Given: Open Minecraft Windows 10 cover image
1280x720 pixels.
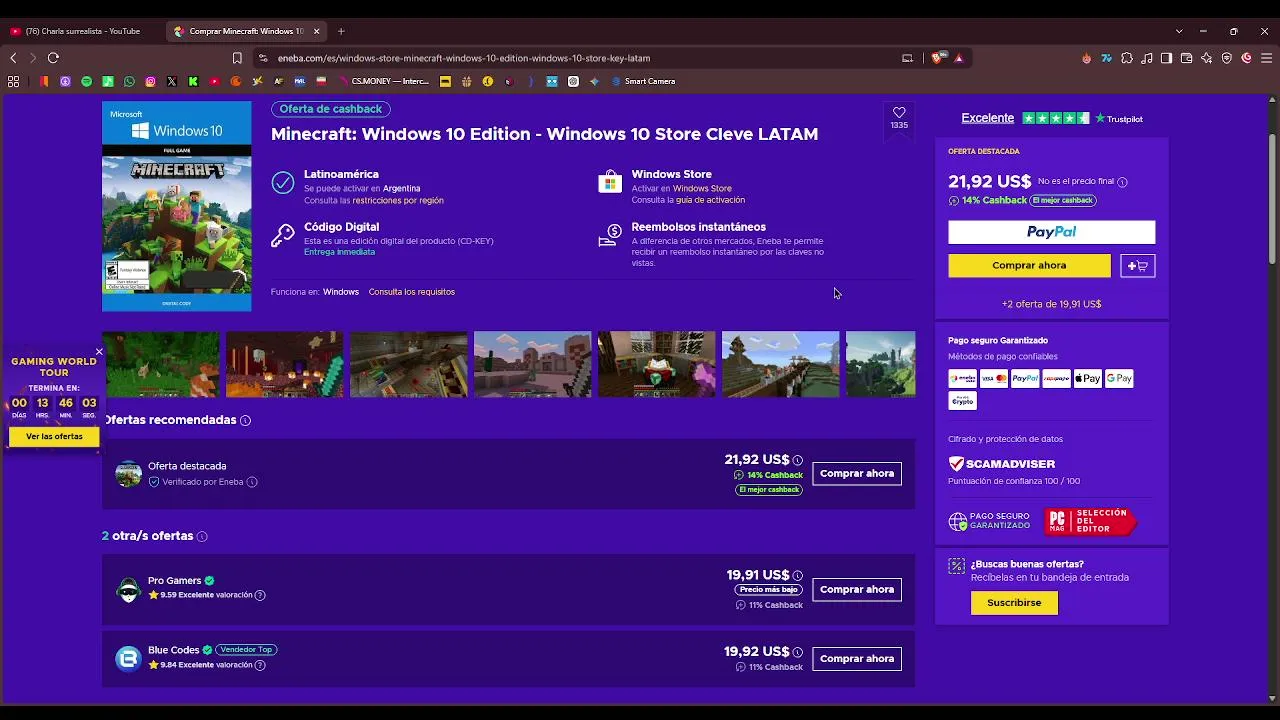Looking at the screenshot, I should 177,206.
